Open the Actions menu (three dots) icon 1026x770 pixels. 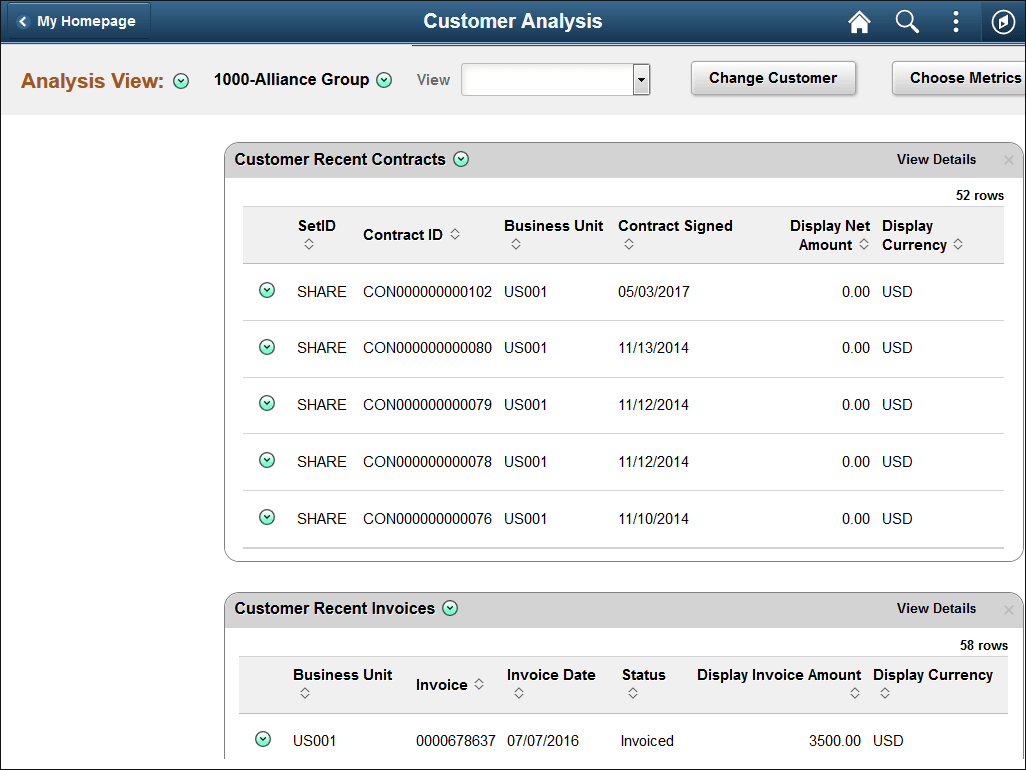pos(955,21)
